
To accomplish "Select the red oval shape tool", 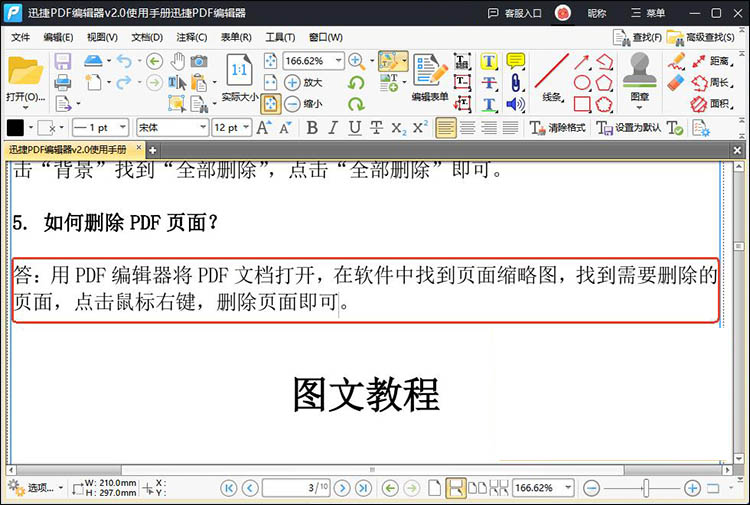I will [582, 82].
